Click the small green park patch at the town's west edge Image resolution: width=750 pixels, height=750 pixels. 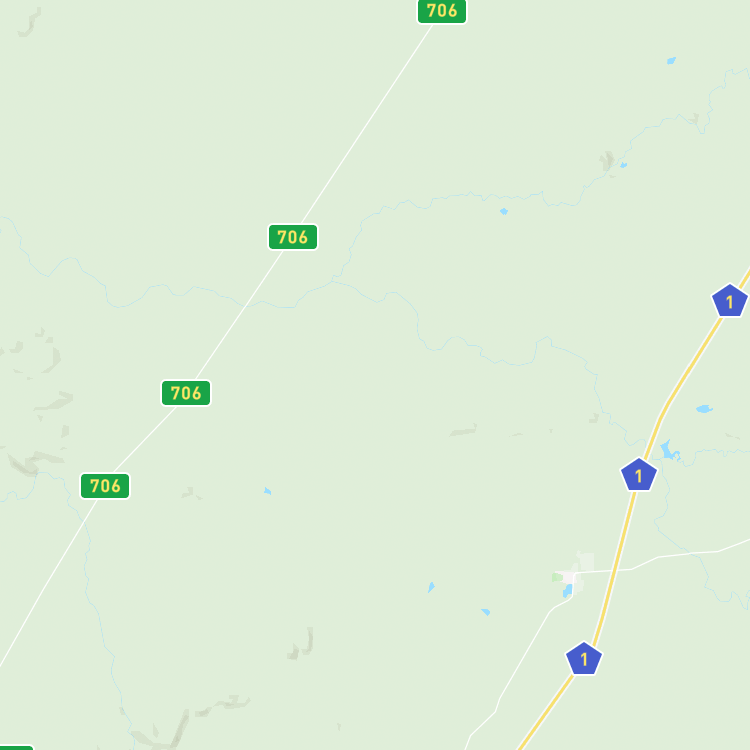(x=557, y=577)
